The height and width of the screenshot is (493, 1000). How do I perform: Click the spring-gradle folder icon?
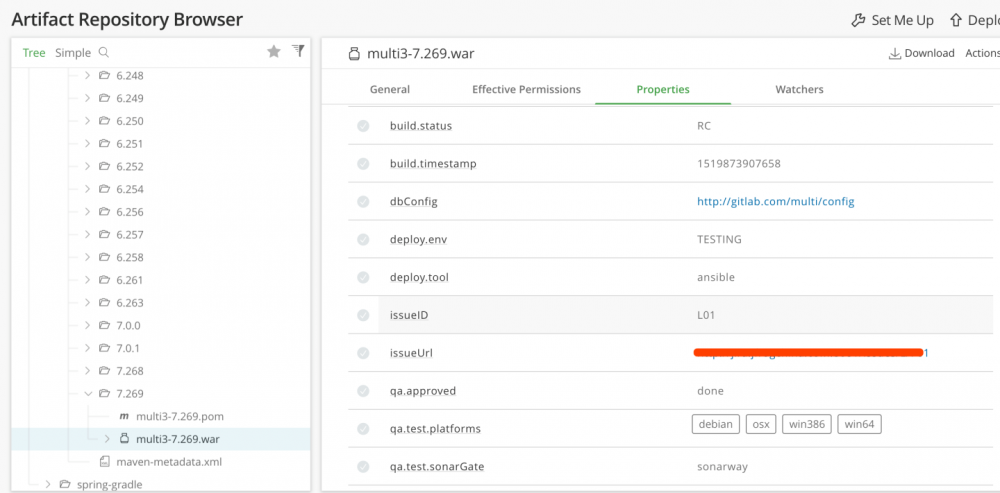(x=65, y=485)
